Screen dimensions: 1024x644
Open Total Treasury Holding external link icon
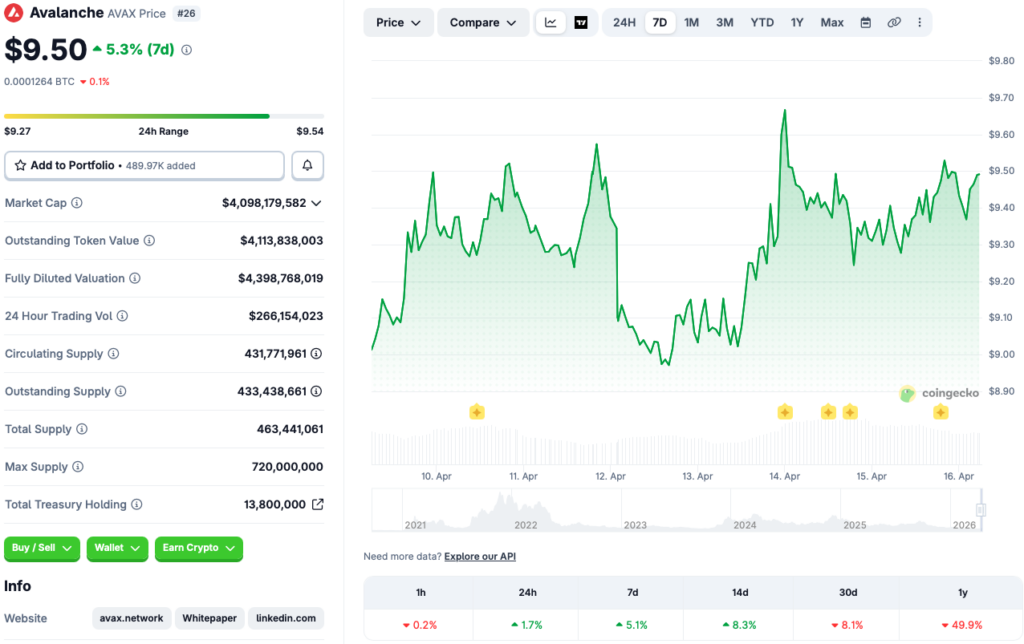pyautogui.click(x=318, y=505)
